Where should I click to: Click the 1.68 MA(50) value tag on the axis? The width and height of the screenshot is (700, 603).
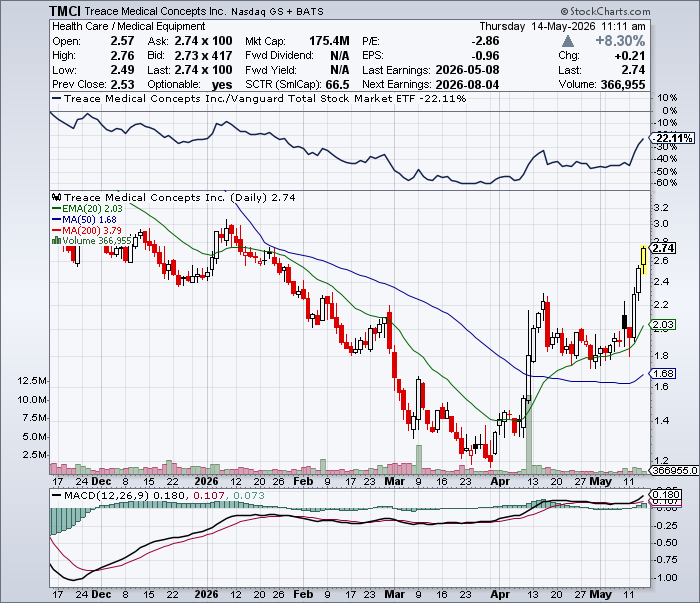(x=664, y=373)
